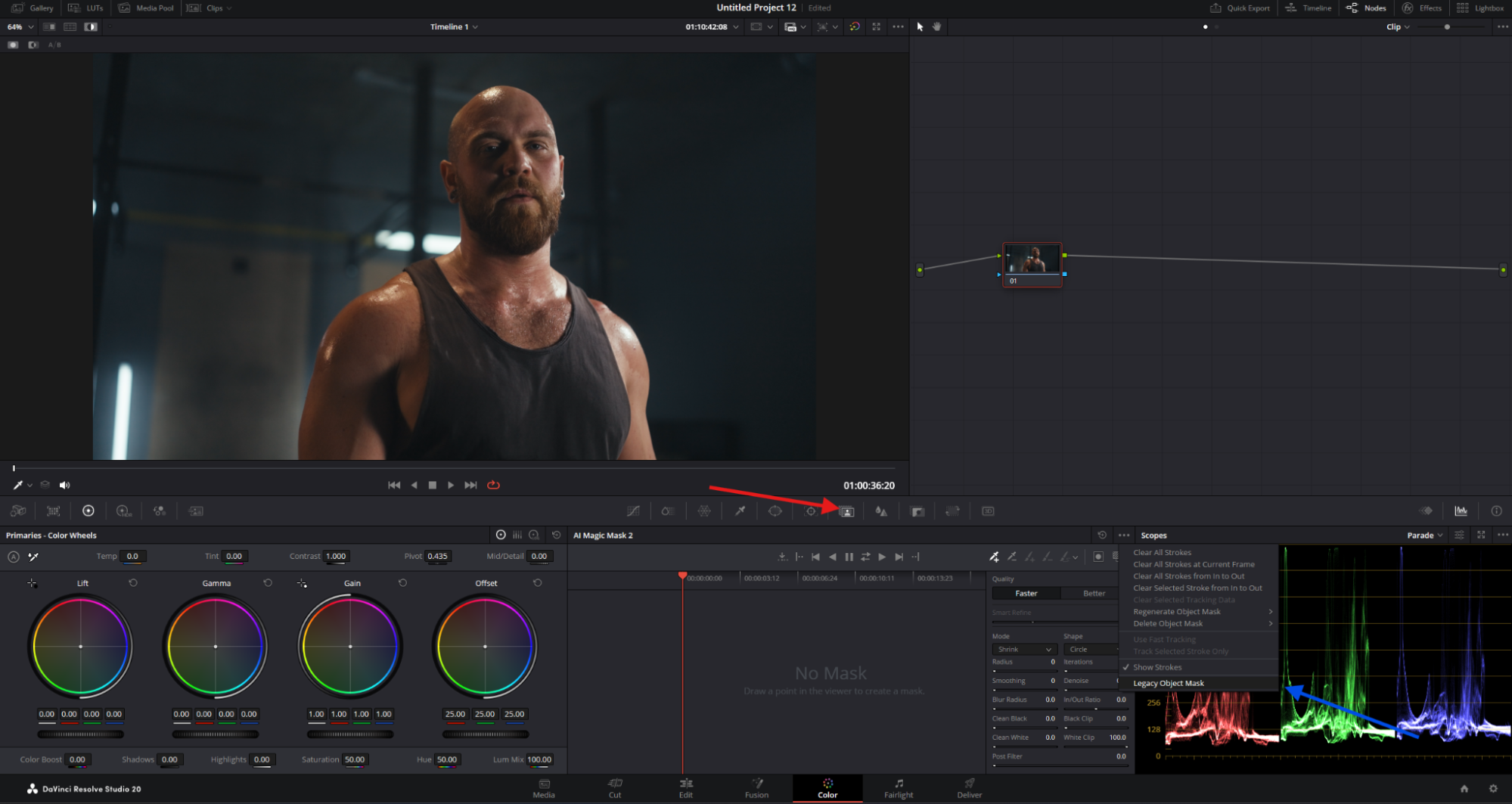The image size is (1512, 804).
Task: Open the Tracker palette icon
Action: (809, 511)
